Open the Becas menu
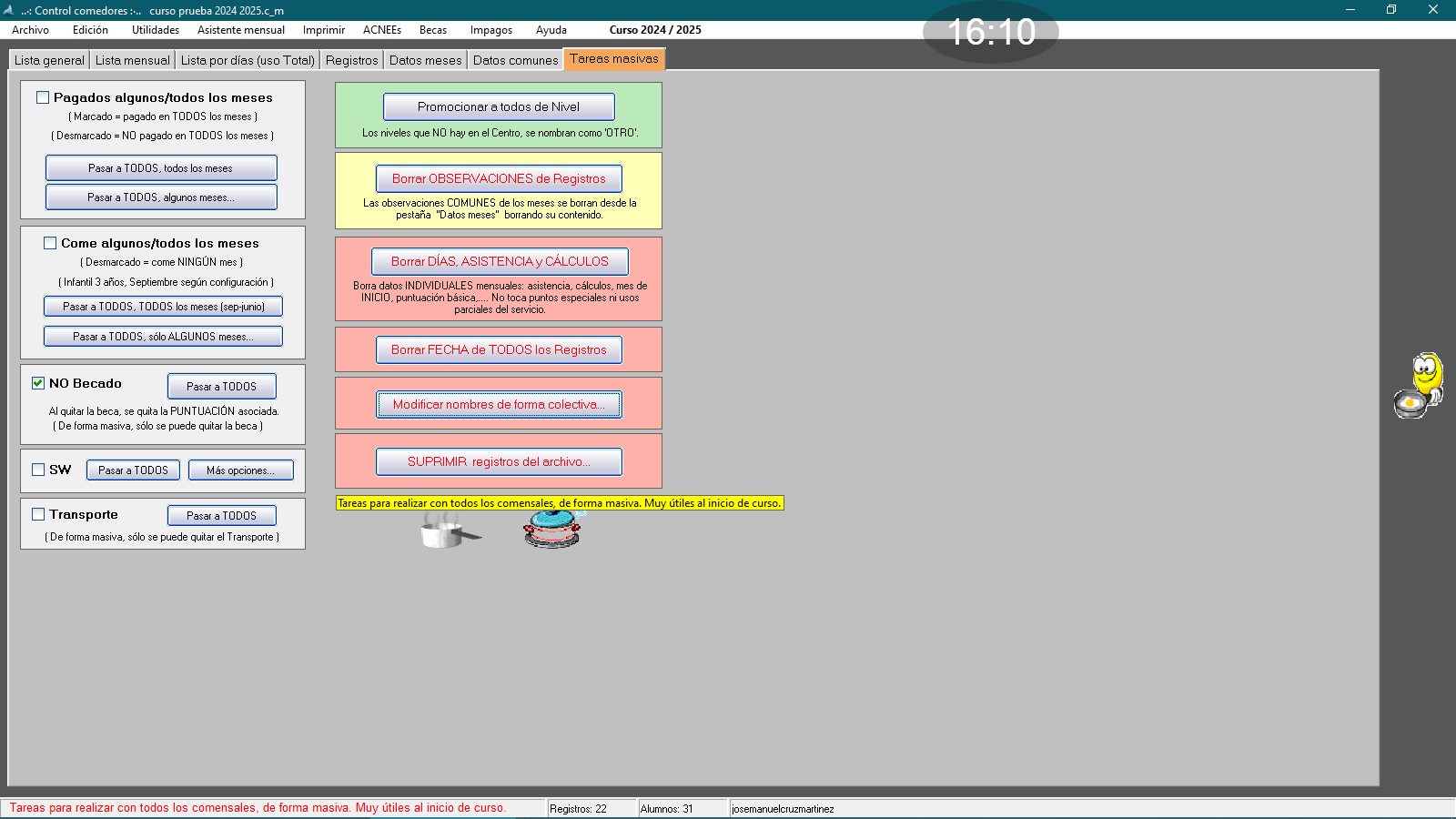 pos(433,30)
